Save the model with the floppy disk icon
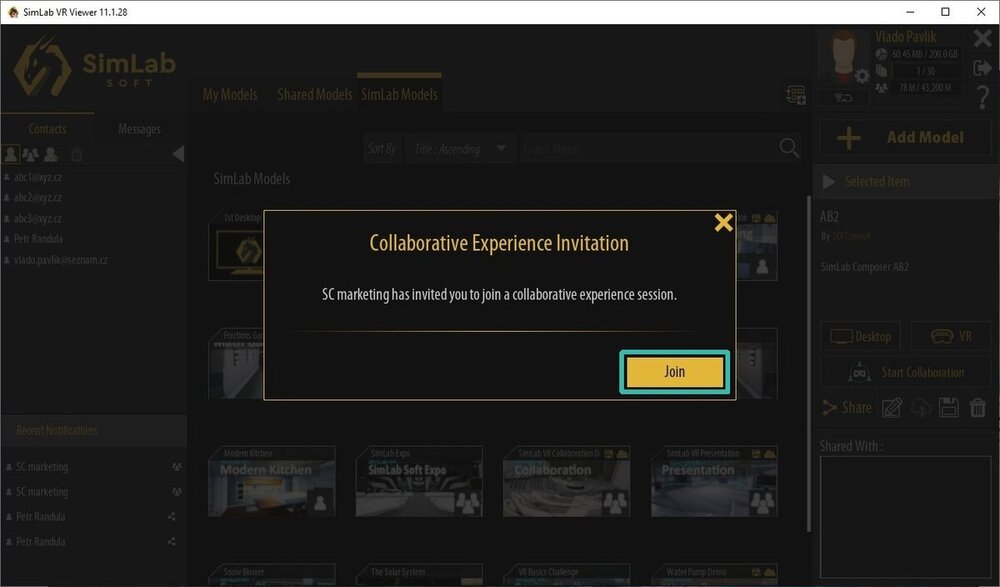This screenshot has width=1000, height=587. point(949,407)
